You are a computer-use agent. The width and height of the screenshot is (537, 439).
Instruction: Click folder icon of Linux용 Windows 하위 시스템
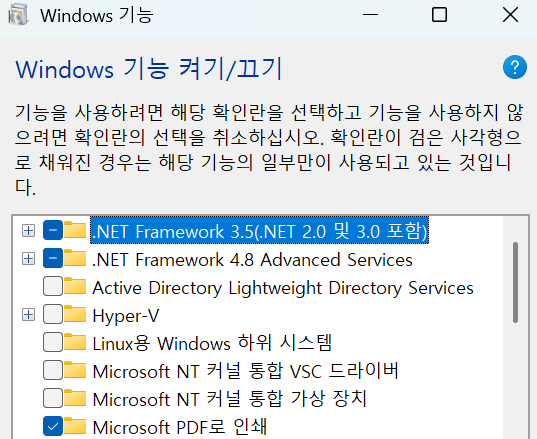[75, 342]
